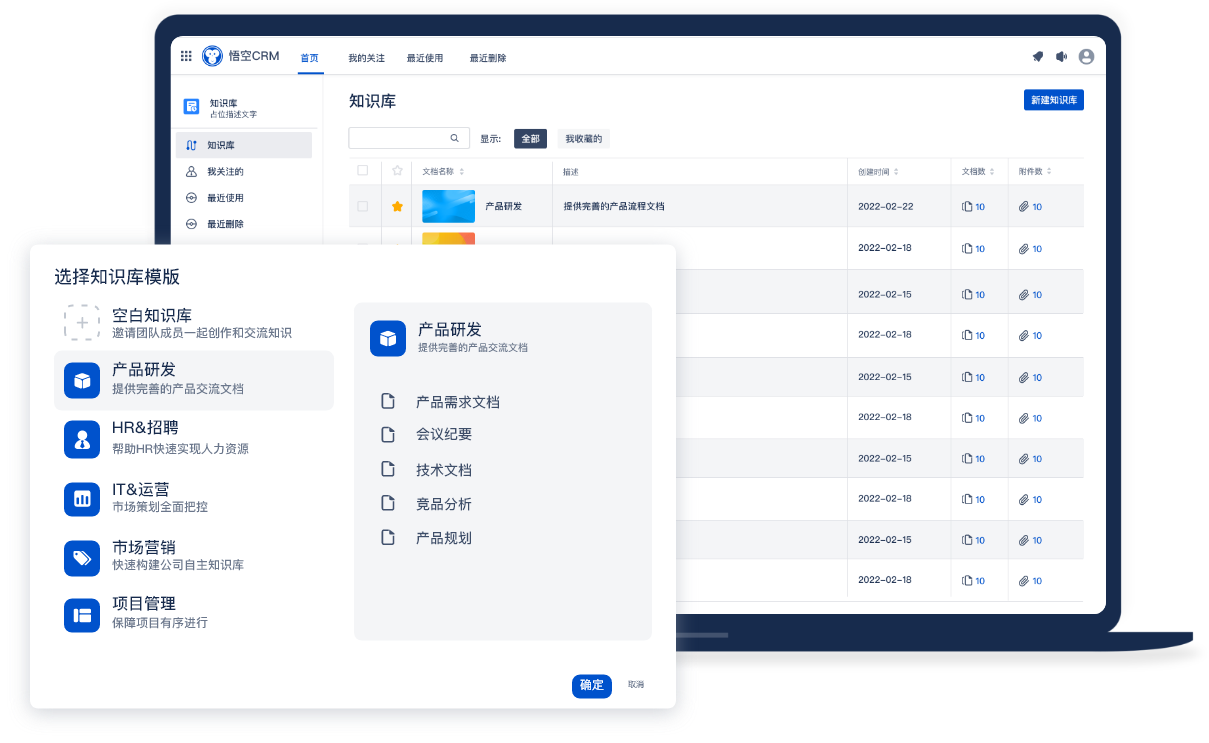Open the 产品研发 blue thumbnail

click(x=448, y=206)
